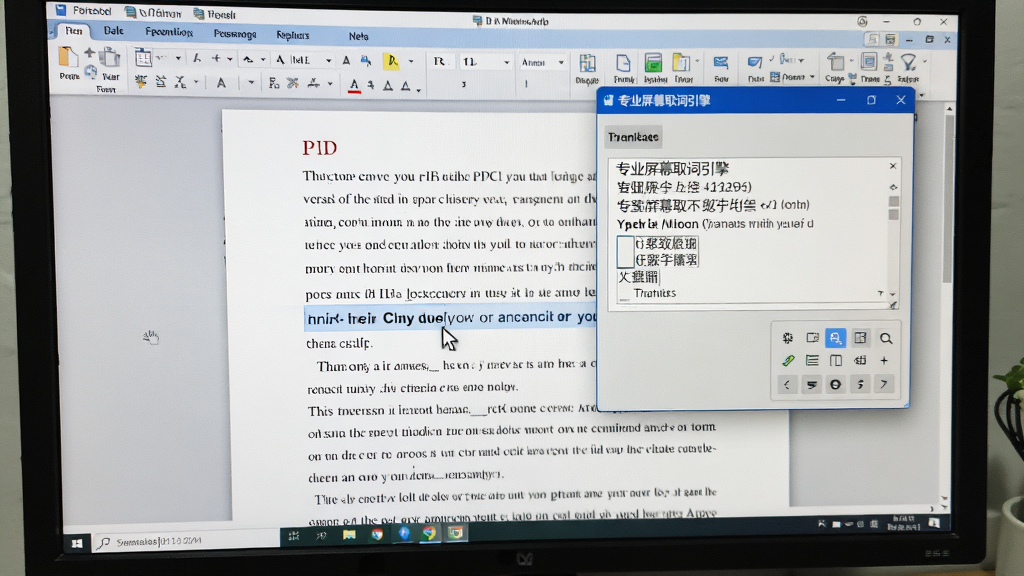Screen dimensions: 1024x576
Task: Switch to the first Ren ribbon tab
Action: click(x=74, y=31)
